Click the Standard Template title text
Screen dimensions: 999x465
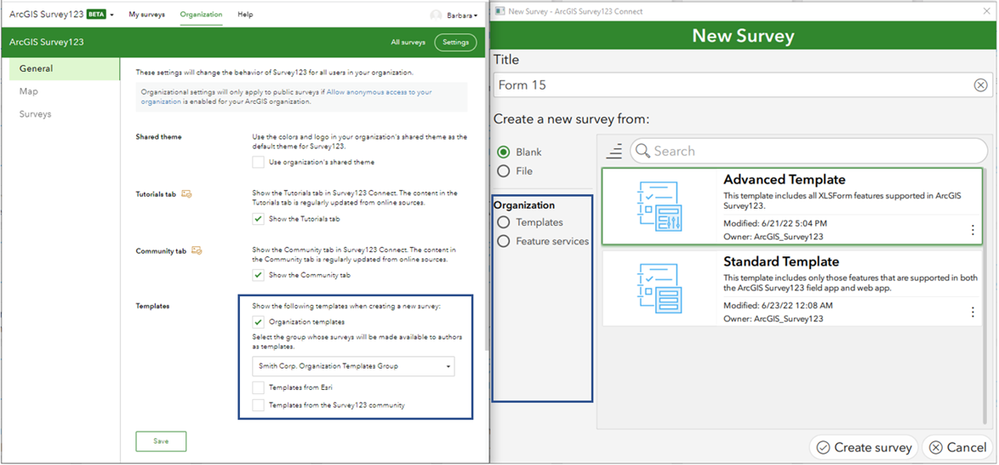click(781, 262)
